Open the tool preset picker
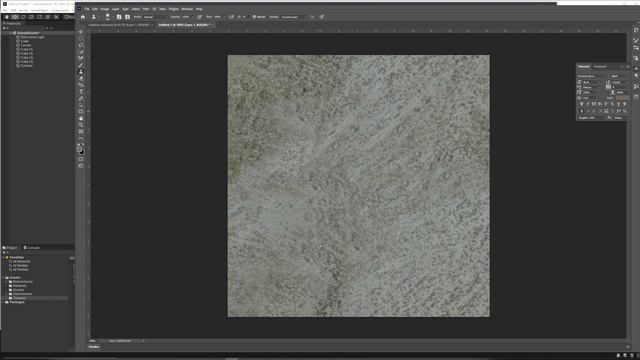 point(94,17)
